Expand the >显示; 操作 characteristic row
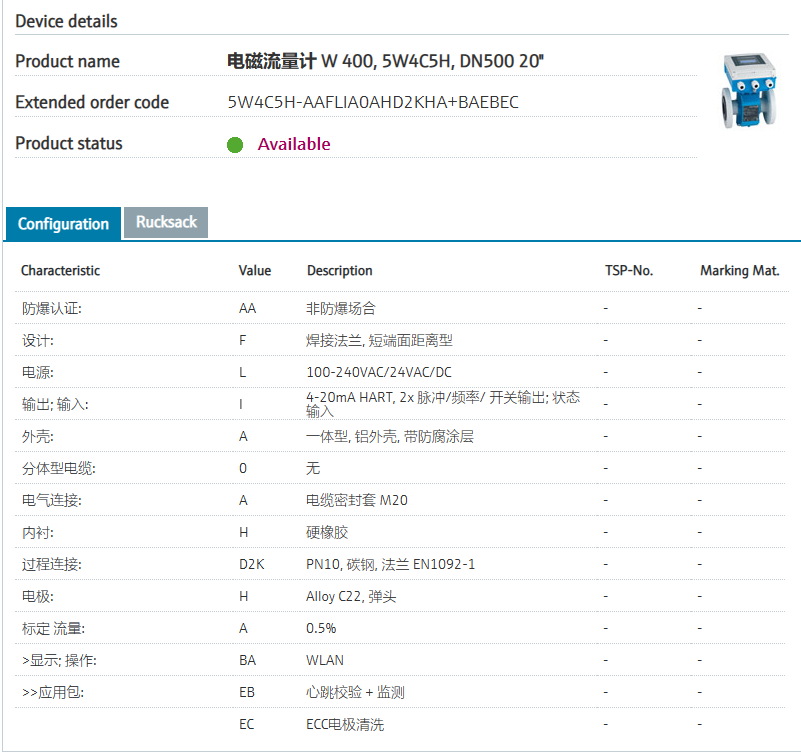 59,661
